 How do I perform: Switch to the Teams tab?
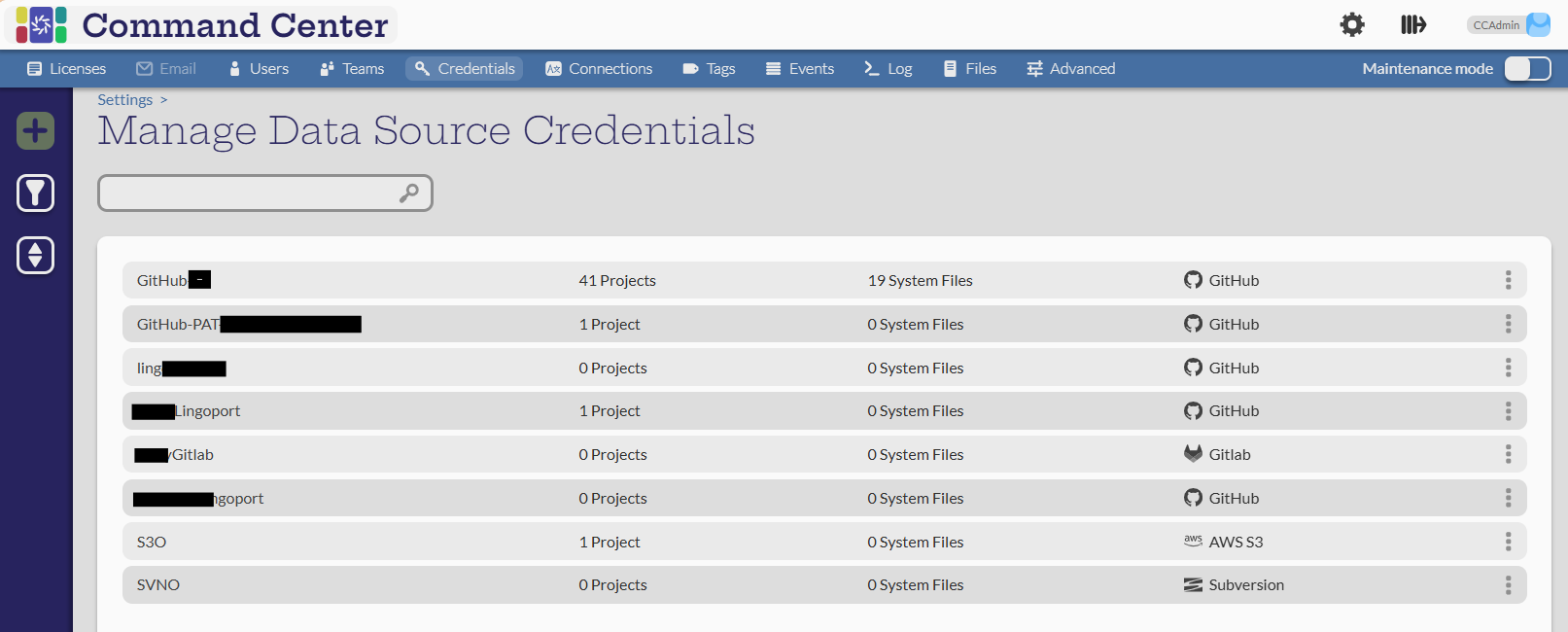pyautogui.click(x=352, y=69)
